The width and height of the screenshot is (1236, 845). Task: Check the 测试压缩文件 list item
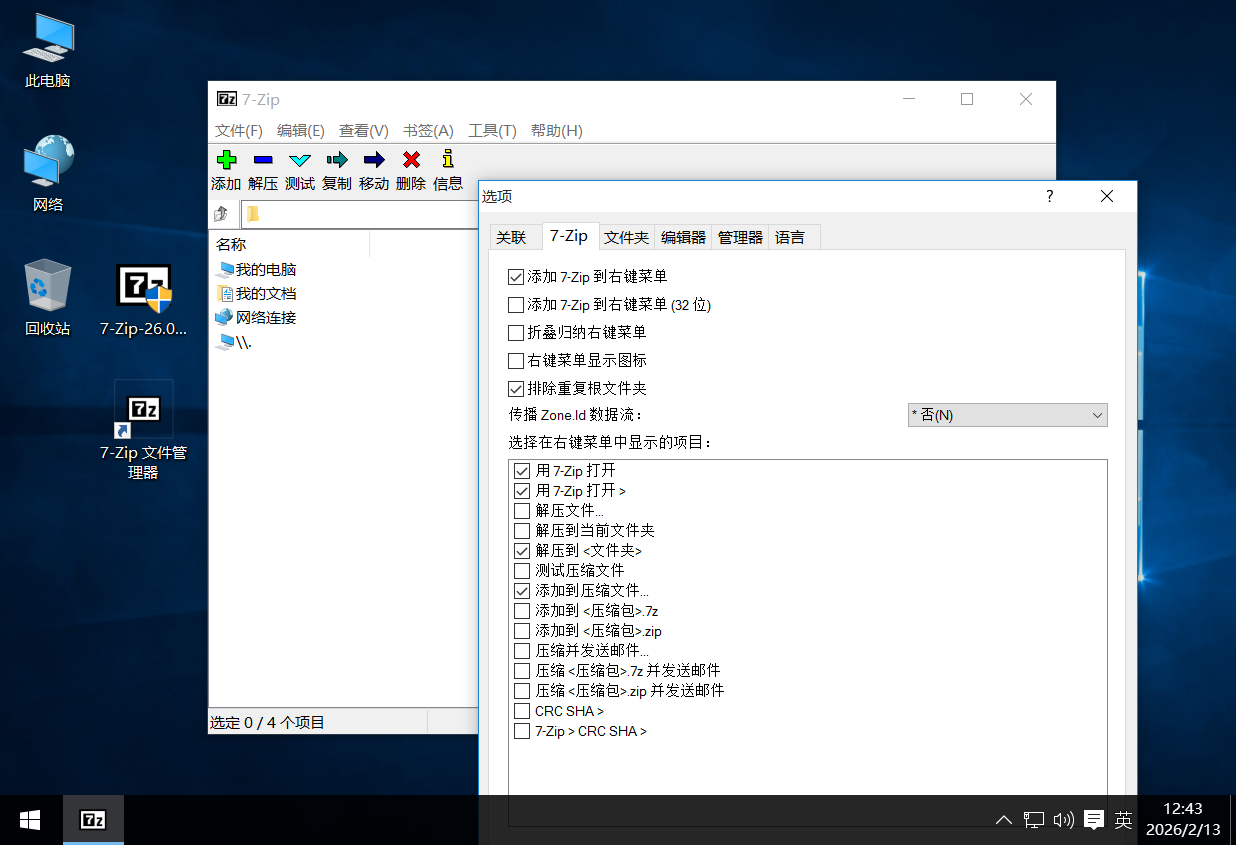coord(522,571)
